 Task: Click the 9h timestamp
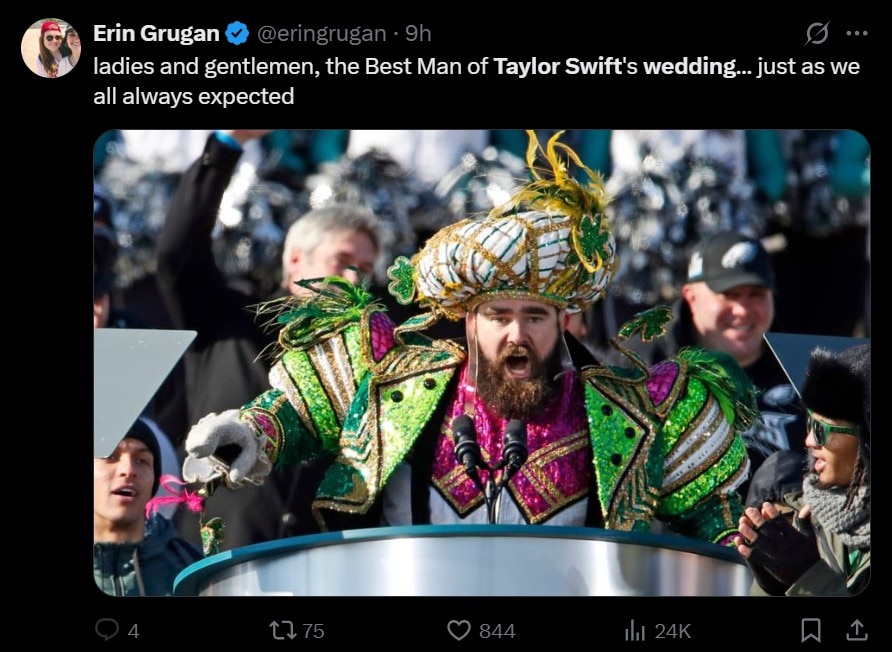tap(418, 33)
